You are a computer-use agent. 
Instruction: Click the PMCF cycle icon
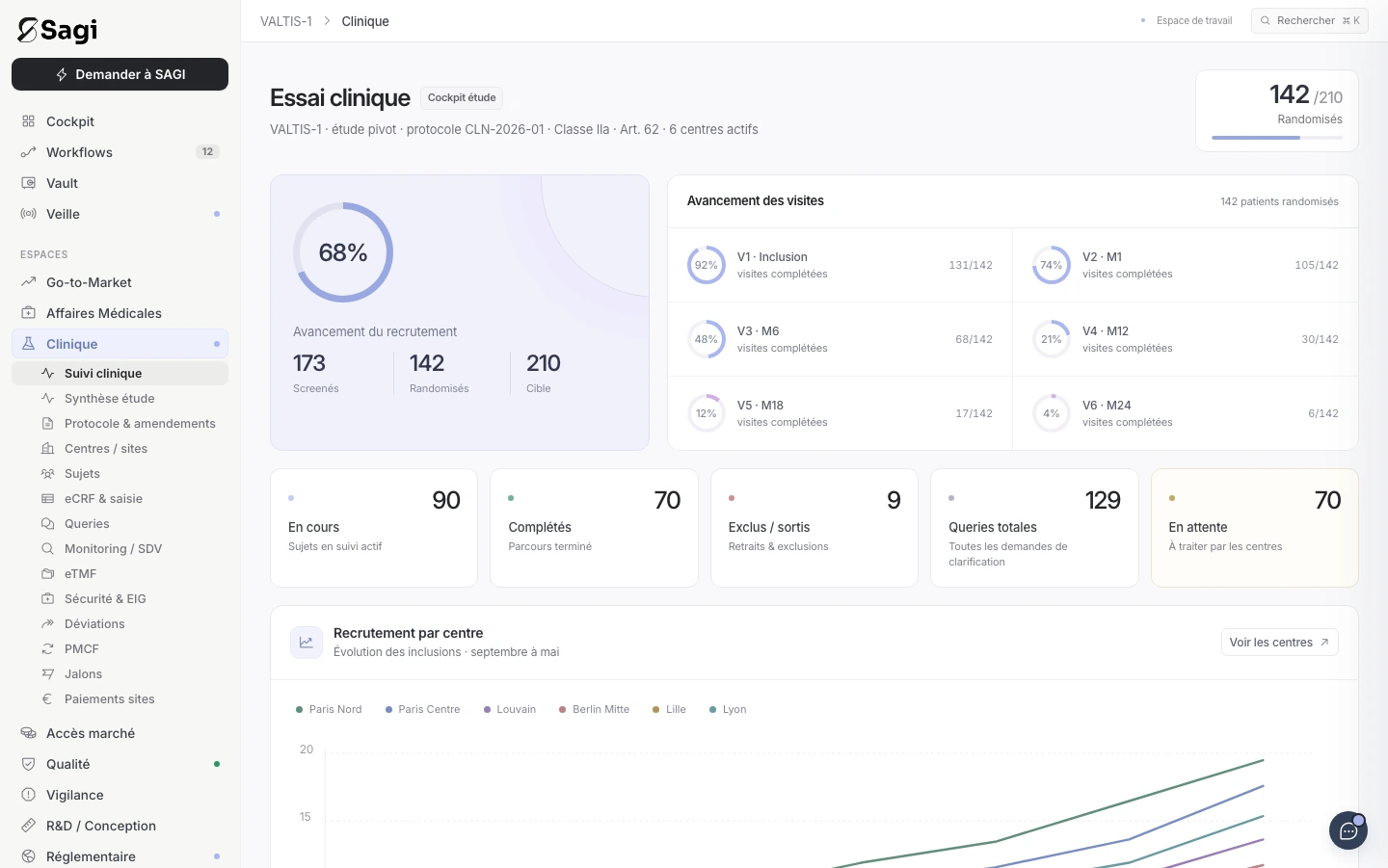tap(47, 648)
